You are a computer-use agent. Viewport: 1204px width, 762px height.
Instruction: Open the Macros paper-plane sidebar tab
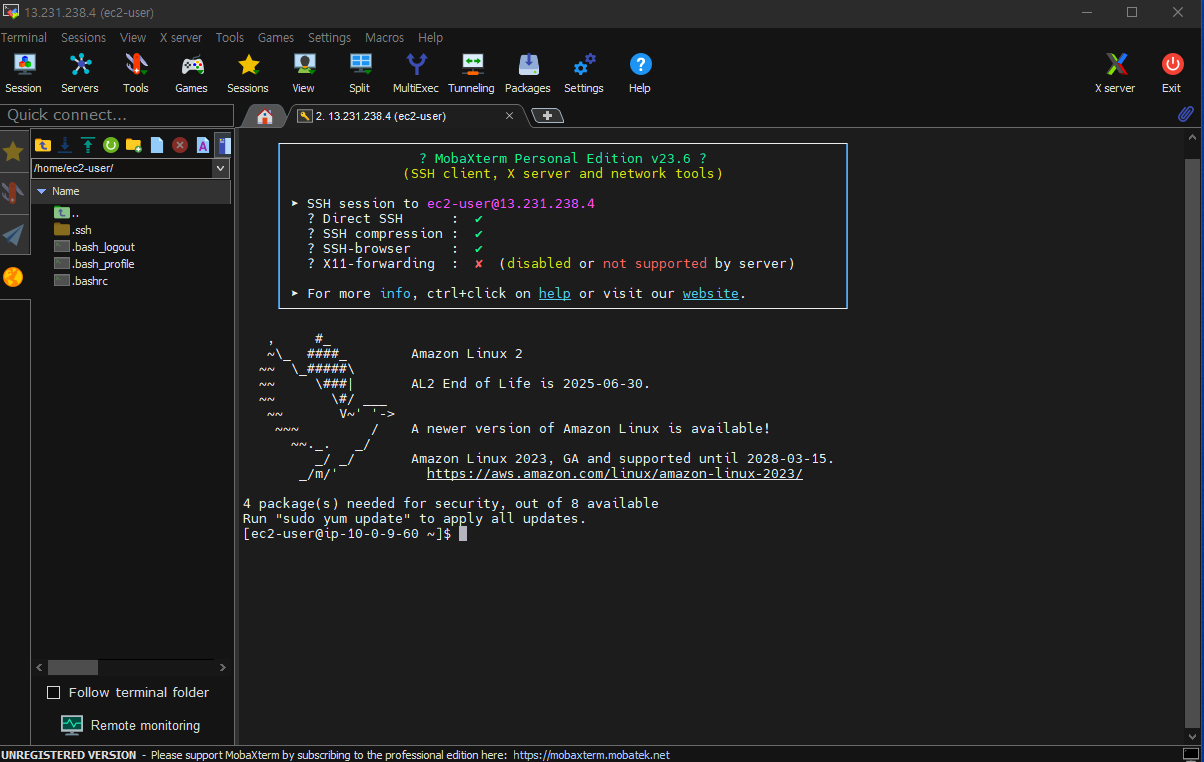[x=14, y=235]
